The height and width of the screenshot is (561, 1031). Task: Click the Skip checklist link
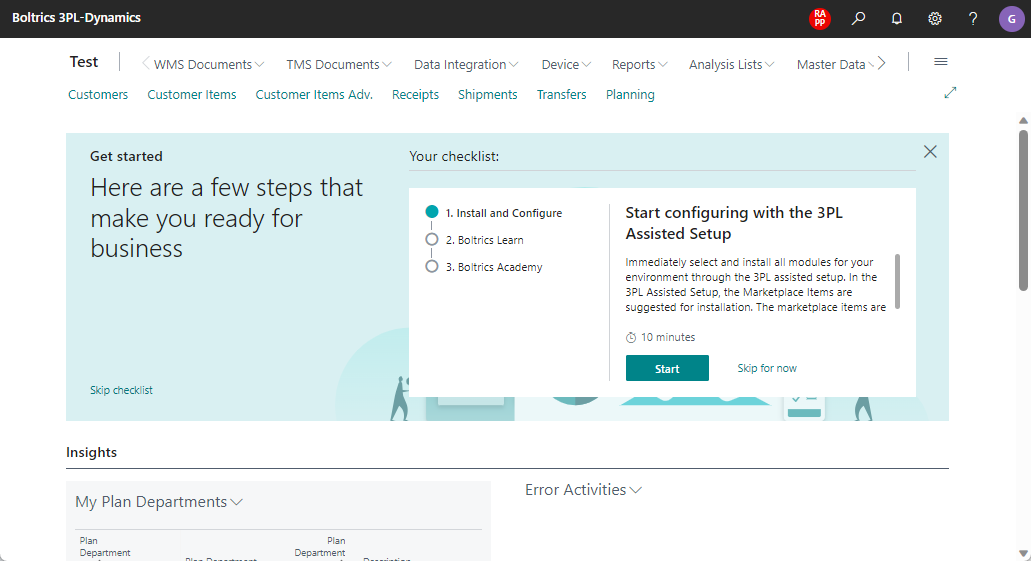pyautogui.click(x=121, y=390)
